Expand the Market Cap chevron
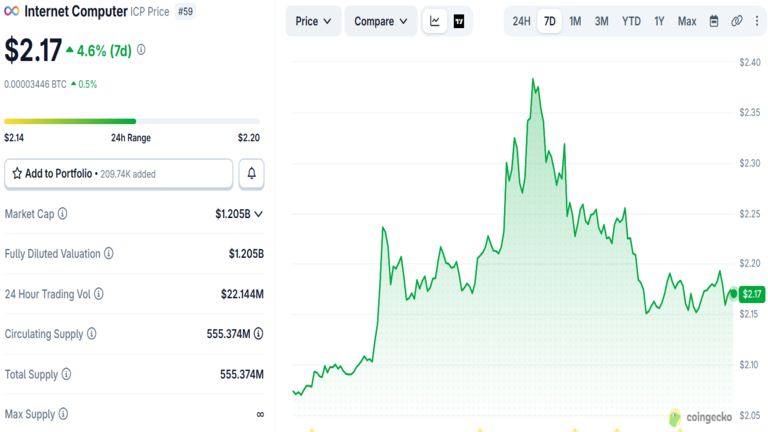The image size is (768, 432). [259, 214]
